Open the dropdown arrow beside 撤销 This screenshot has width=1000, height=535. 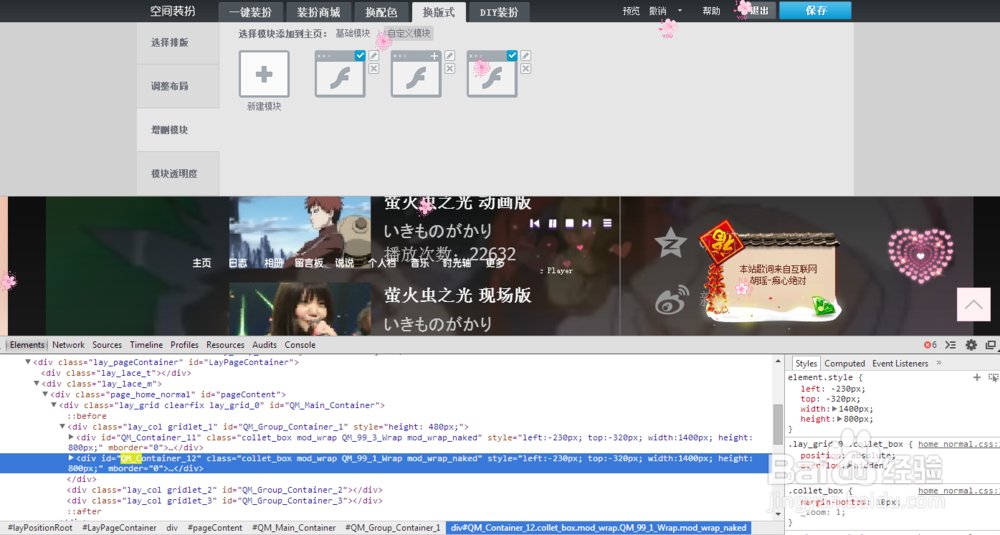pos(680,11)
